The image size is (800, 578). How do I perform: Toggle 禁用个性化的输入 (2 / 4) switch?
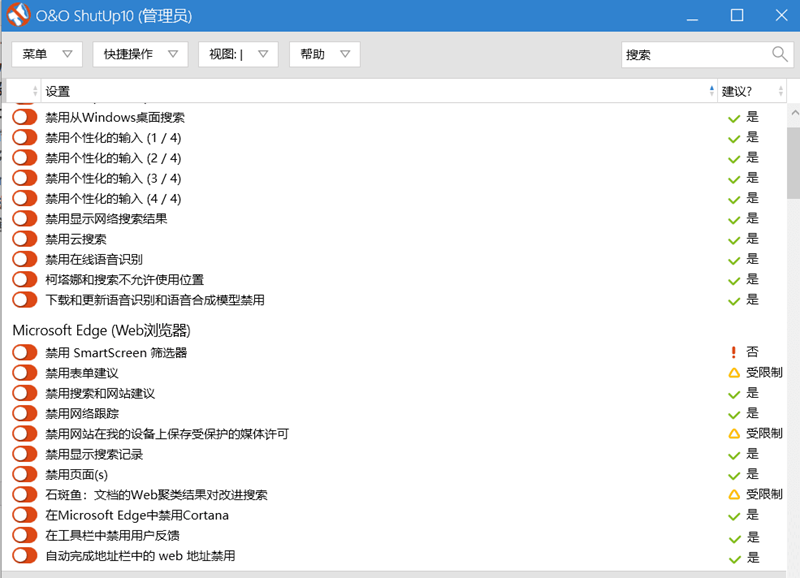pyautogui.click(x=24, y=158)
